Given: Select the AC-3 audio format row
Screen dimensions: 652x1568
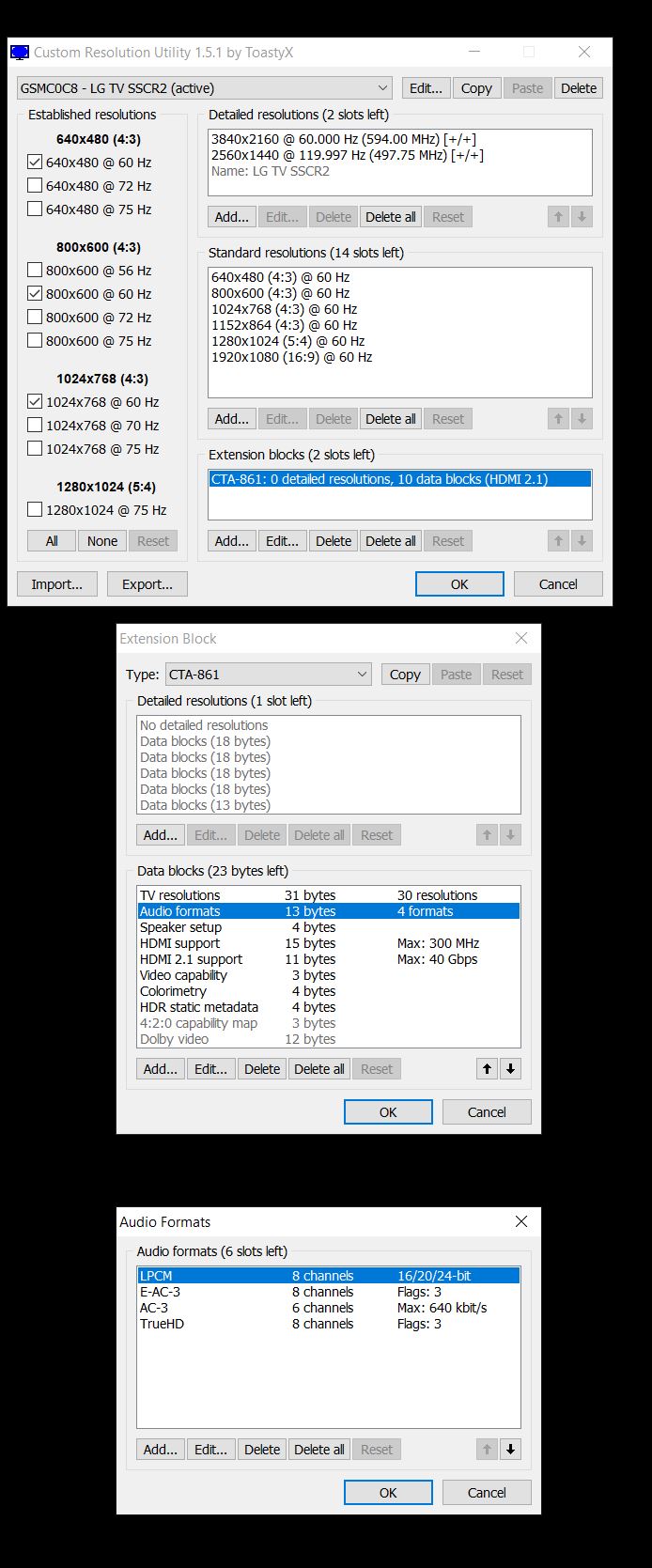Looking at the screenshot, I should 328,1308.
